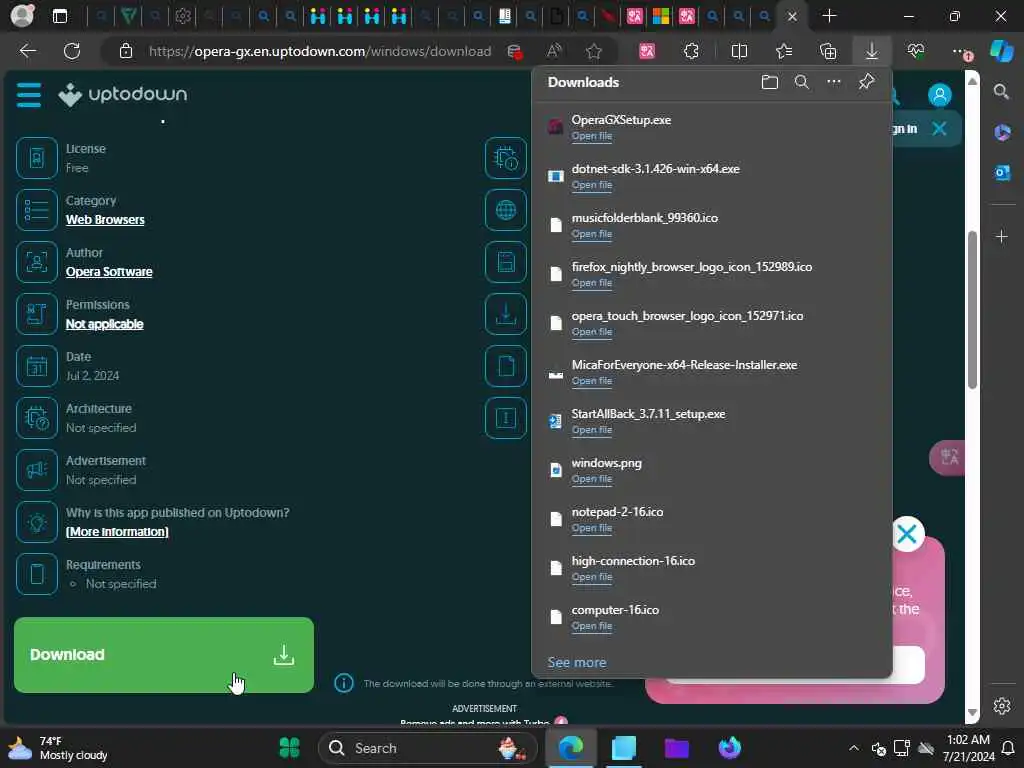The width and height of the screenshot is (1024, 768).
Task: Select computer-16.ico download entry
Action: pyautogui.click(x=712, y=616)
